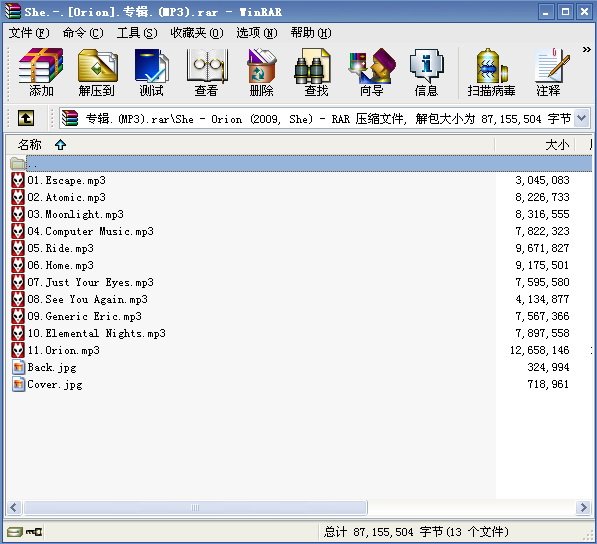The width and height of the screenshot is (597, 544).
Task: Open the File (文件) menu
Action: tap(29, 33)
